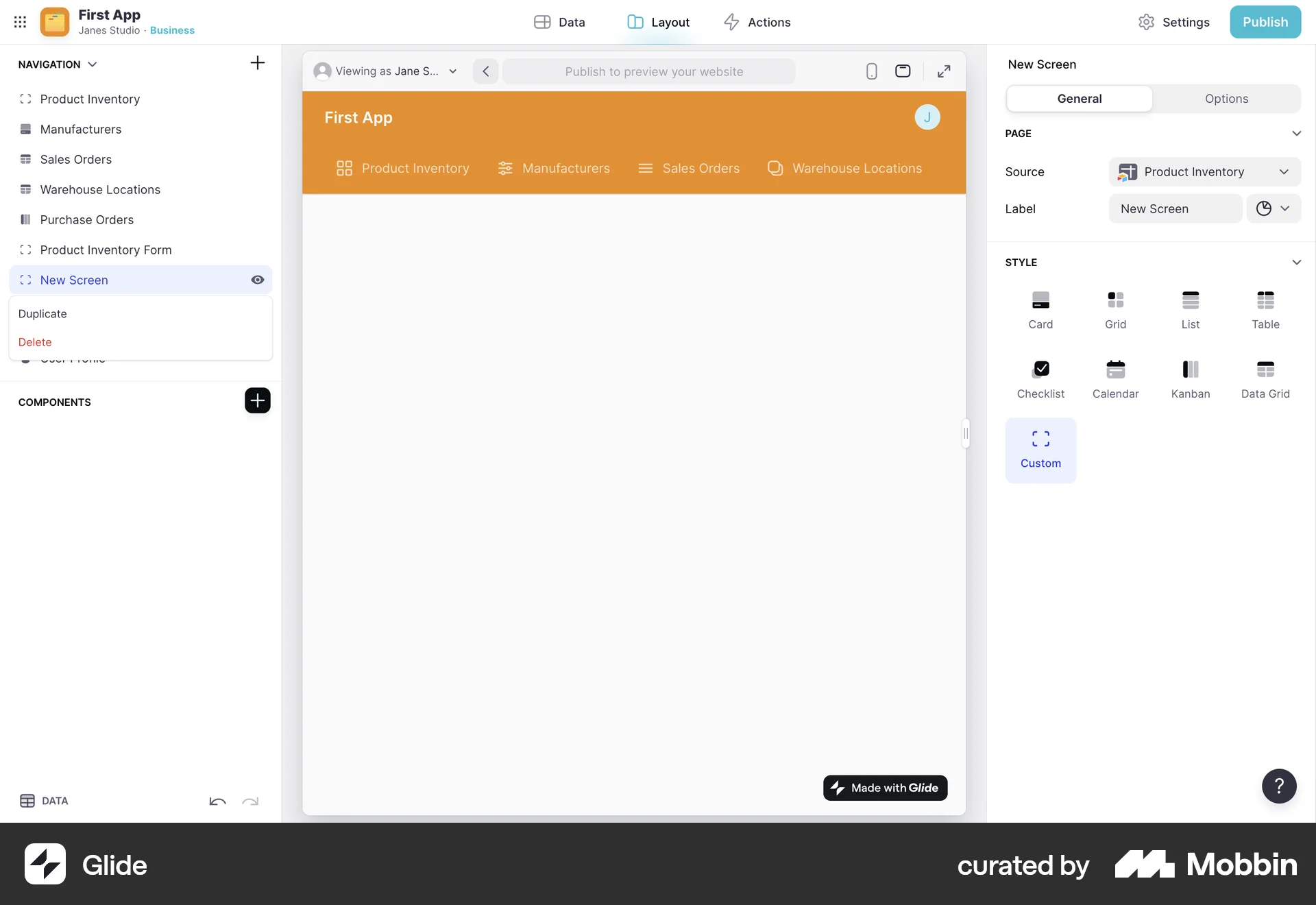This screenshot has width=1316, height=905.
Task: Choose the Kanban screen style
Action: [1190, 378]
